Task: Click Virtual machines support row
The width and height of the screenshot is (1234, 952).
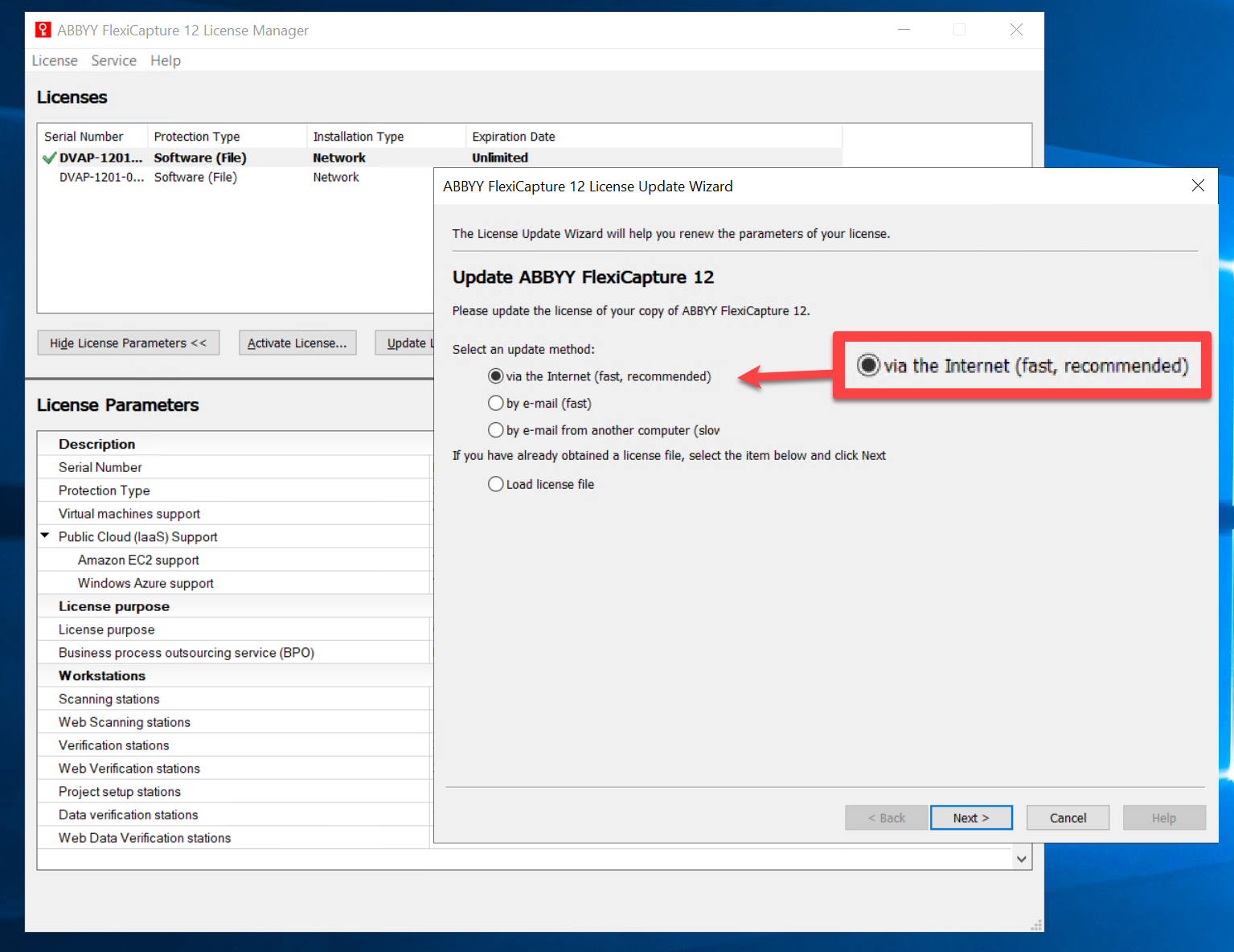Action: tap(234, 514)
